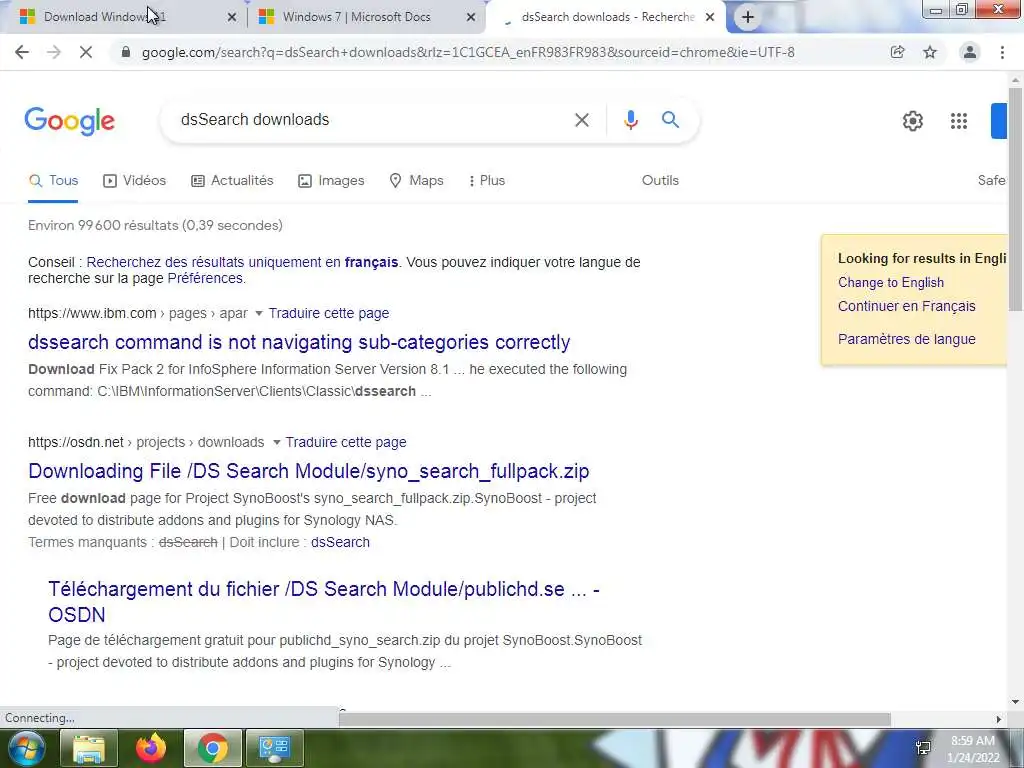Search only results en français link
This screenshot has width=1024, height=768.
242,263
